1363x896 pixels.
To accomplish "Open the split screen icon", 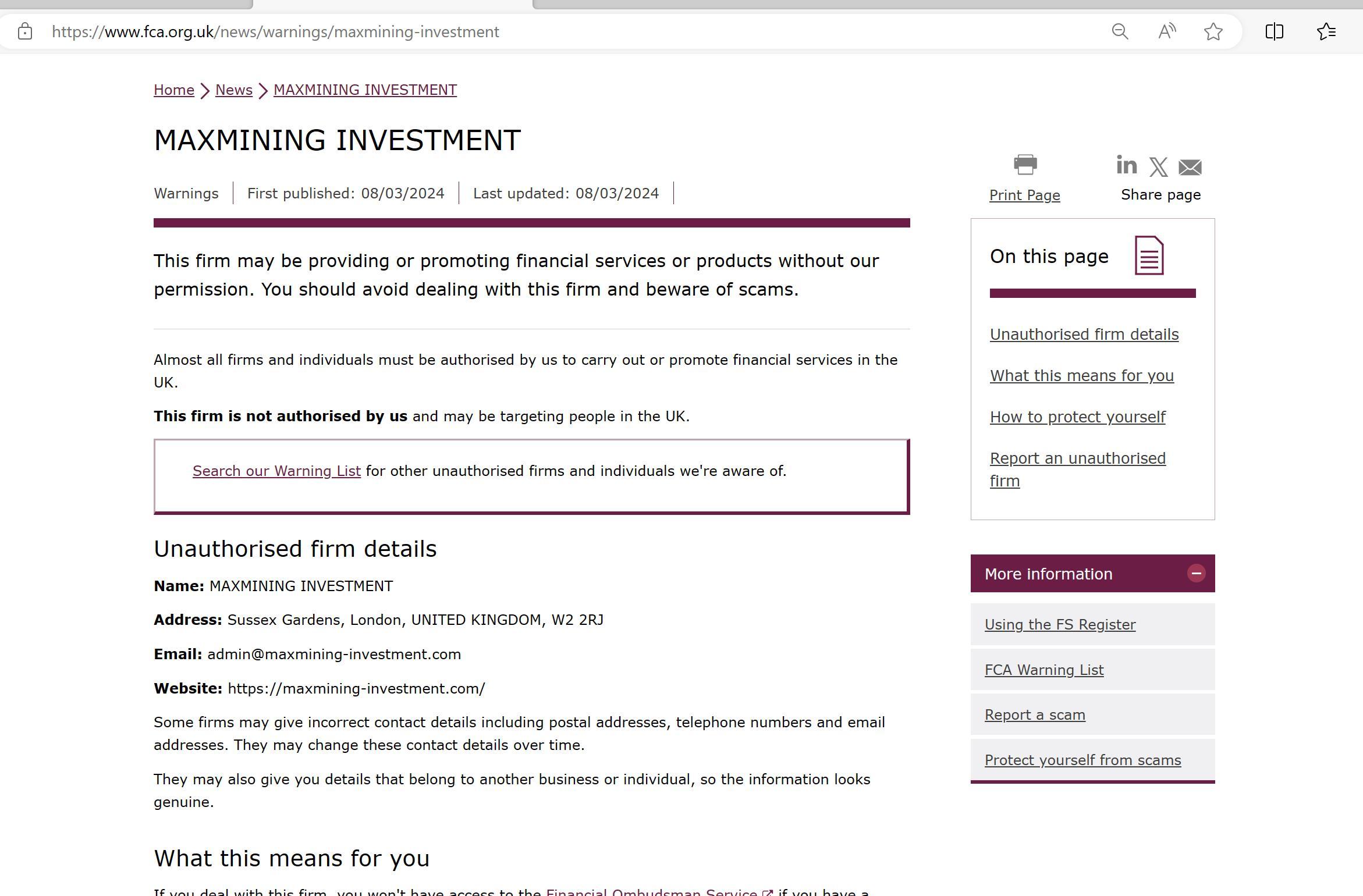I will point(1274,31).
